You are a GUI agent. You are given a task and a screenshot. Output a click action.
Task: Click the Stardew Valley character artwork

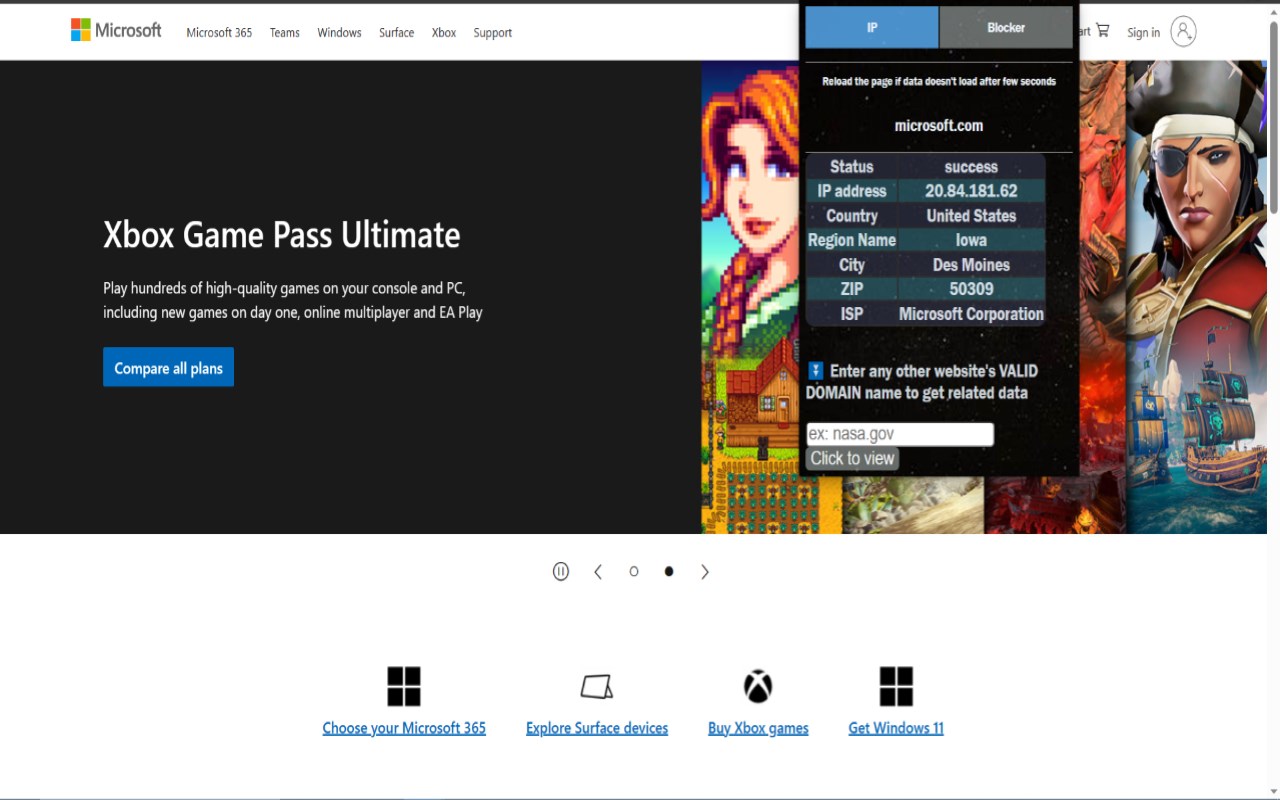click(x=750, y=296)
